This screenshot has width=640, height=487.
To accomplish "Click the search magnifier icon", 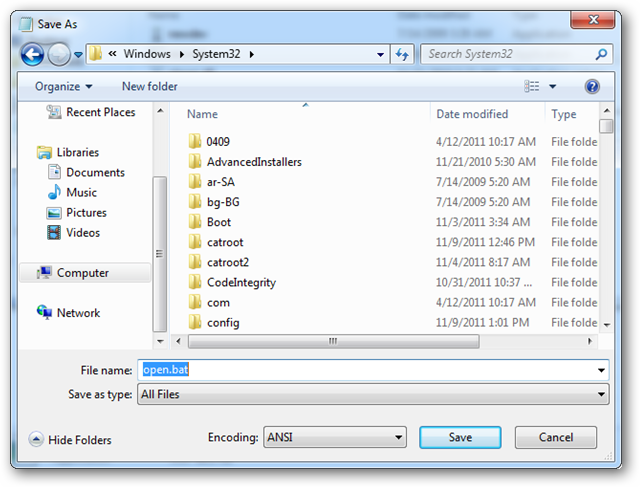I will coord(601,54).
